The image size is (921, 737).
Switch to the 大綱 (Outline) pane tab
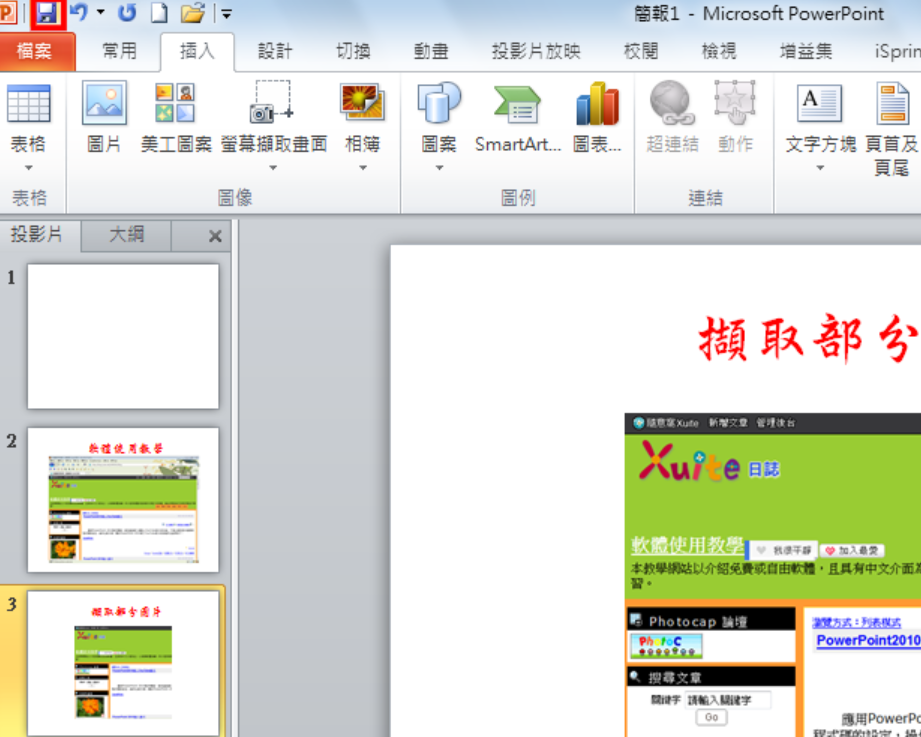coord(126,234)
